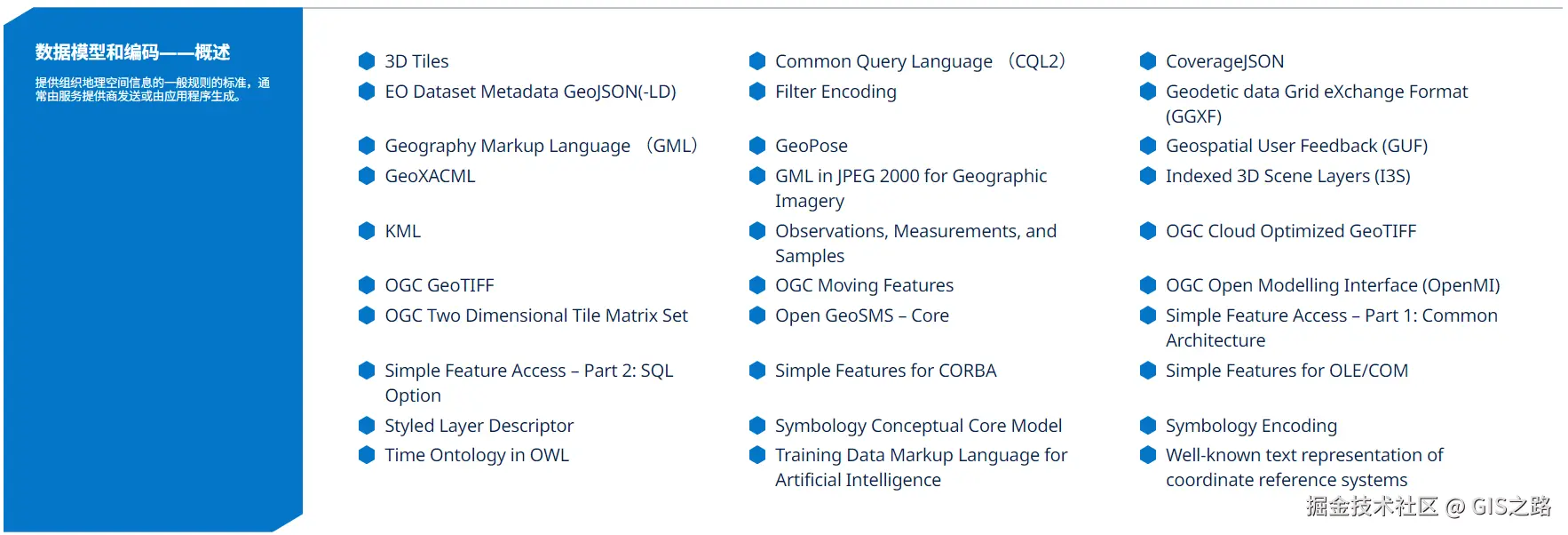Viewport: 1568px width, 535px height.
Task: Click the bullet icon next to Symbology Encoding
Action: pyautogui.click(x=1148, y=426)
